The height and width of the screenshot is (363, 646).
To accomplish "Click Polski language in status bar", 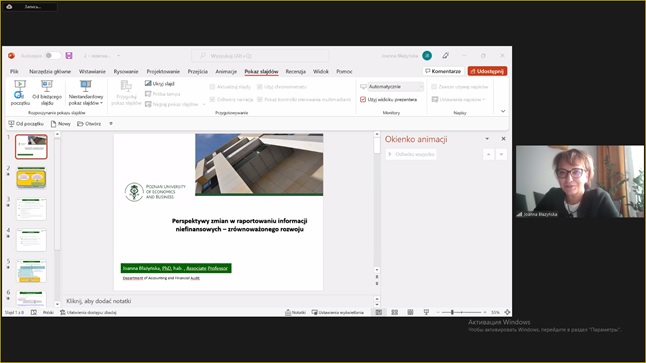I will coord(48,312).
